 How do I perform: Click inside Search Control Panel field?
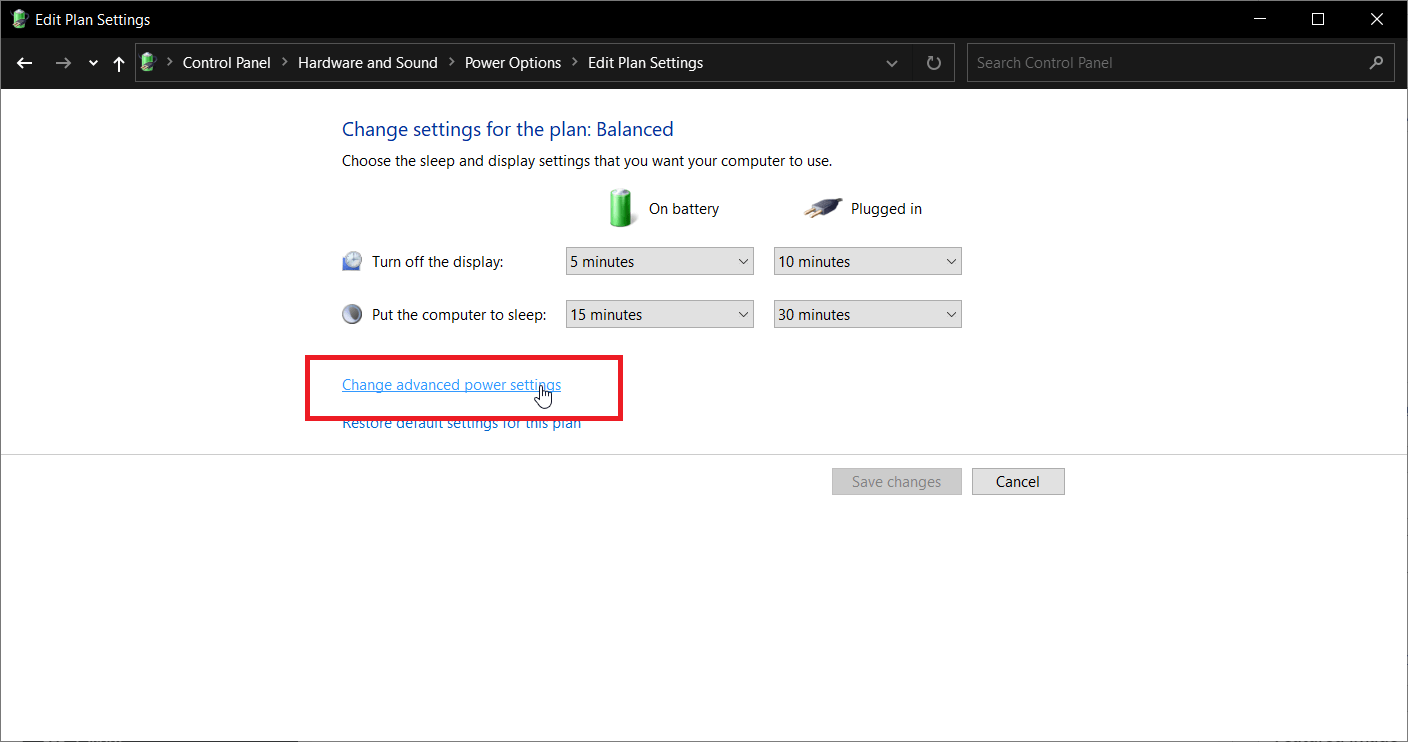coord(1165,62)
